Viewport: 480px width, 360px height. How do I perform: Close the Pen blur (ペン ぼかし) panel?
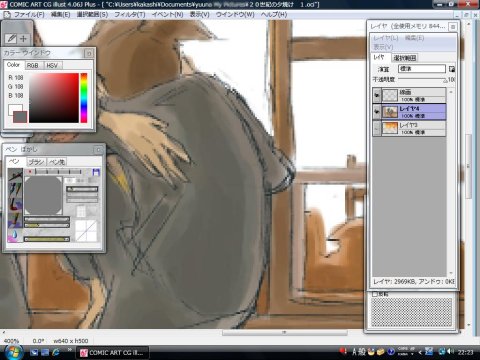point(98,150)
